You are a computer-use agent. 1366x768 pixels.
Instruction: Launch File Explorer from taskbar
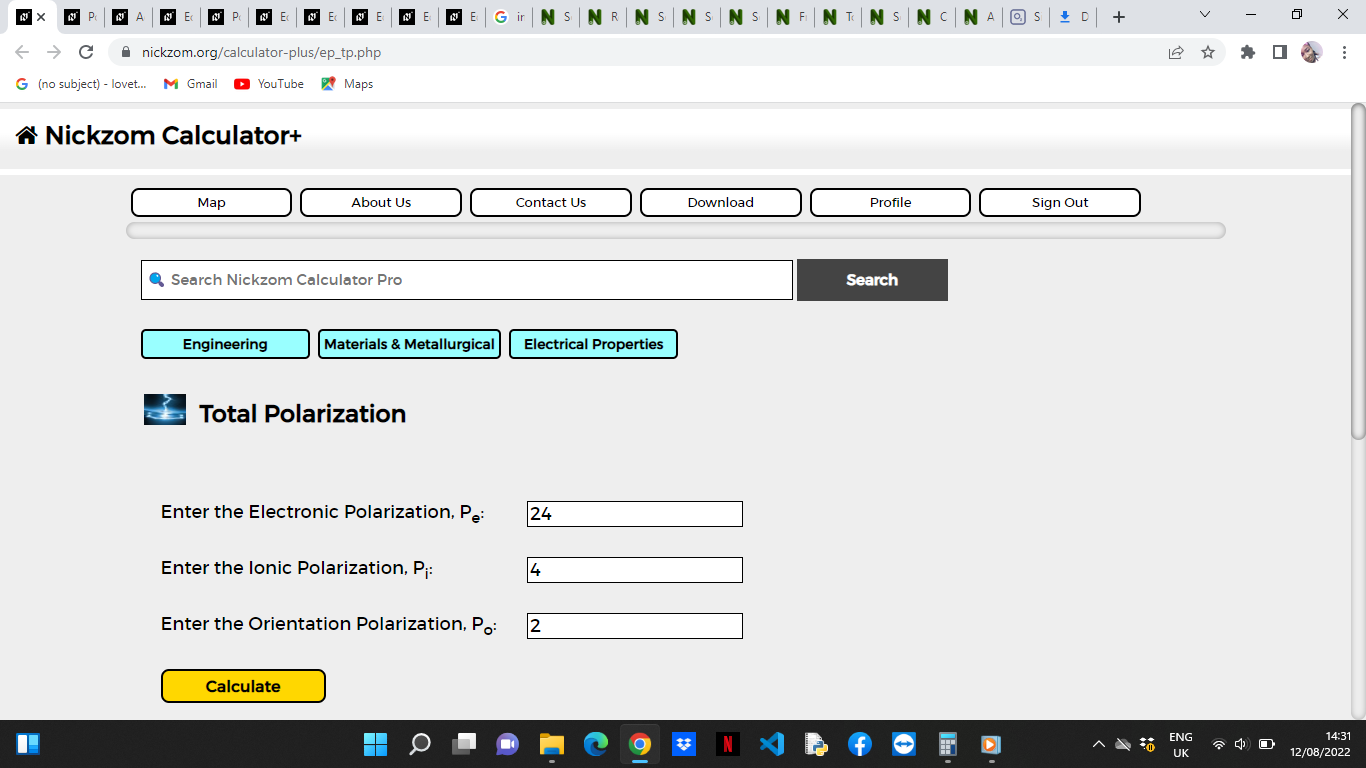point(552,744)
